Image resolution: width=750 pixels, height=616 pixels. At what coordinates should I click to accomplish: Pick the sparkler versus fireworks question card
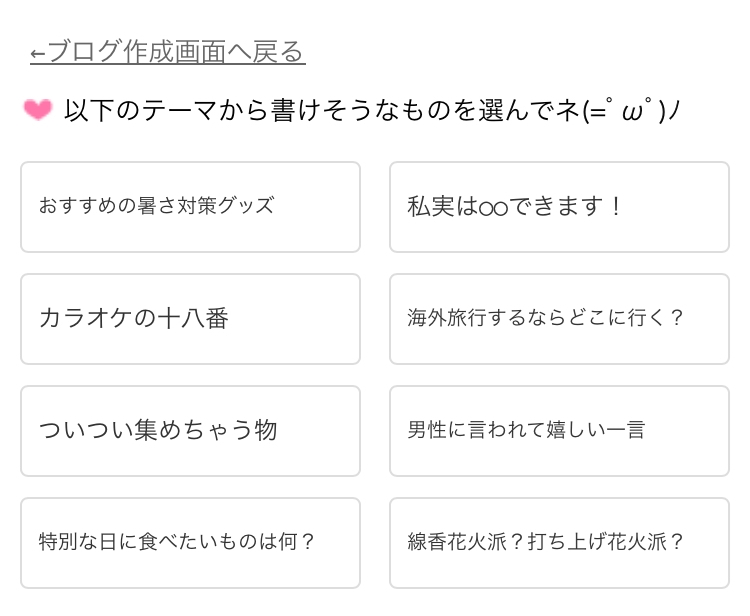(559, 543)
